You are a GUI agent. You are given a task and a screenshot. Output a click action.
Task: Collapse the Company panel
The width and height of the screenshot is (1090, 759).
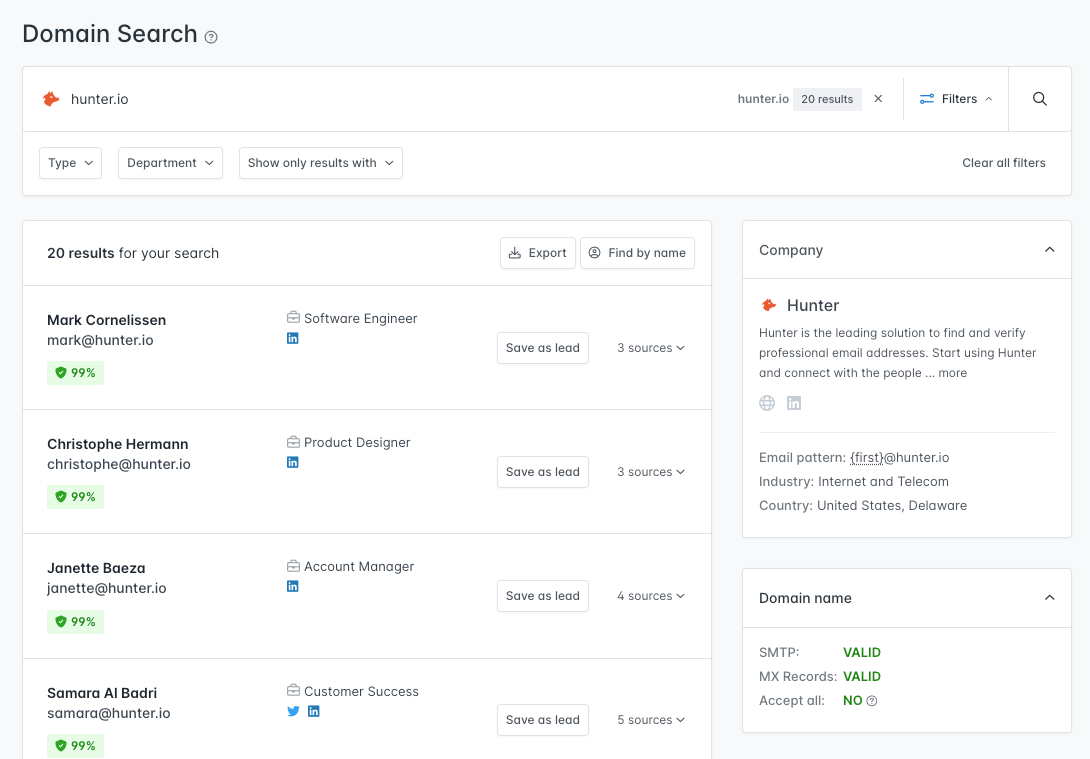(1049, 249)
